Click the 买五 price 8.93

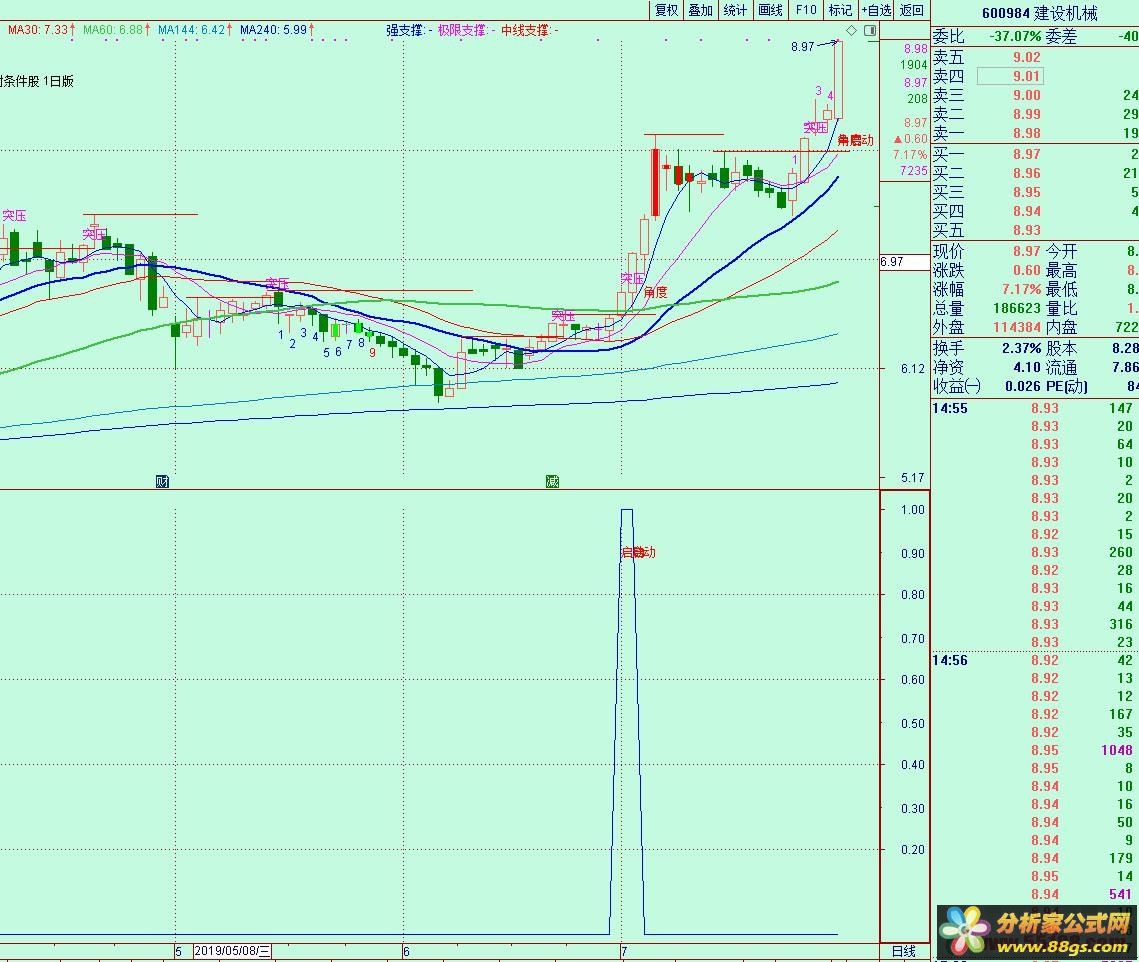click(1026, 230)
